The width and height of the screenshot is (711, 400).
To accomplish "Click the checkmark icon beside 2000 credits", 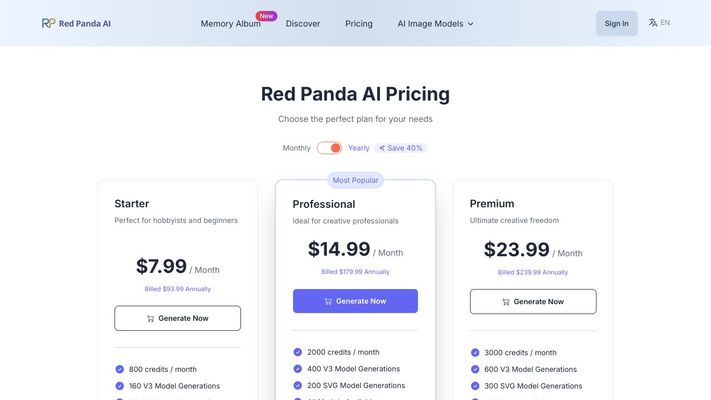I will pyautogui.click(x=298, y=352).
